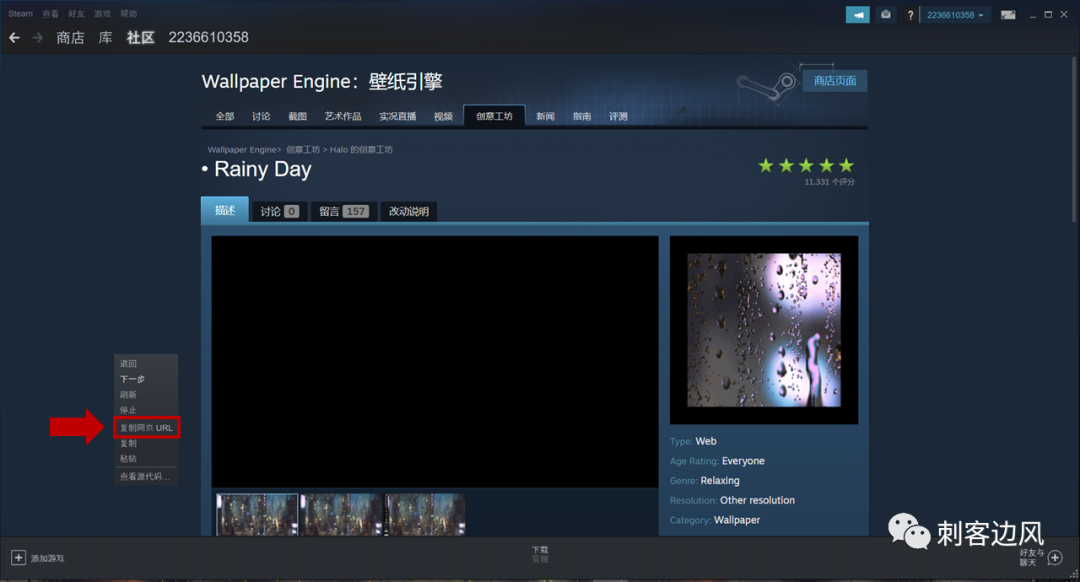Open the 查看 menu
This screenshot has width=1080, height=582.
[x=50, y=14]
